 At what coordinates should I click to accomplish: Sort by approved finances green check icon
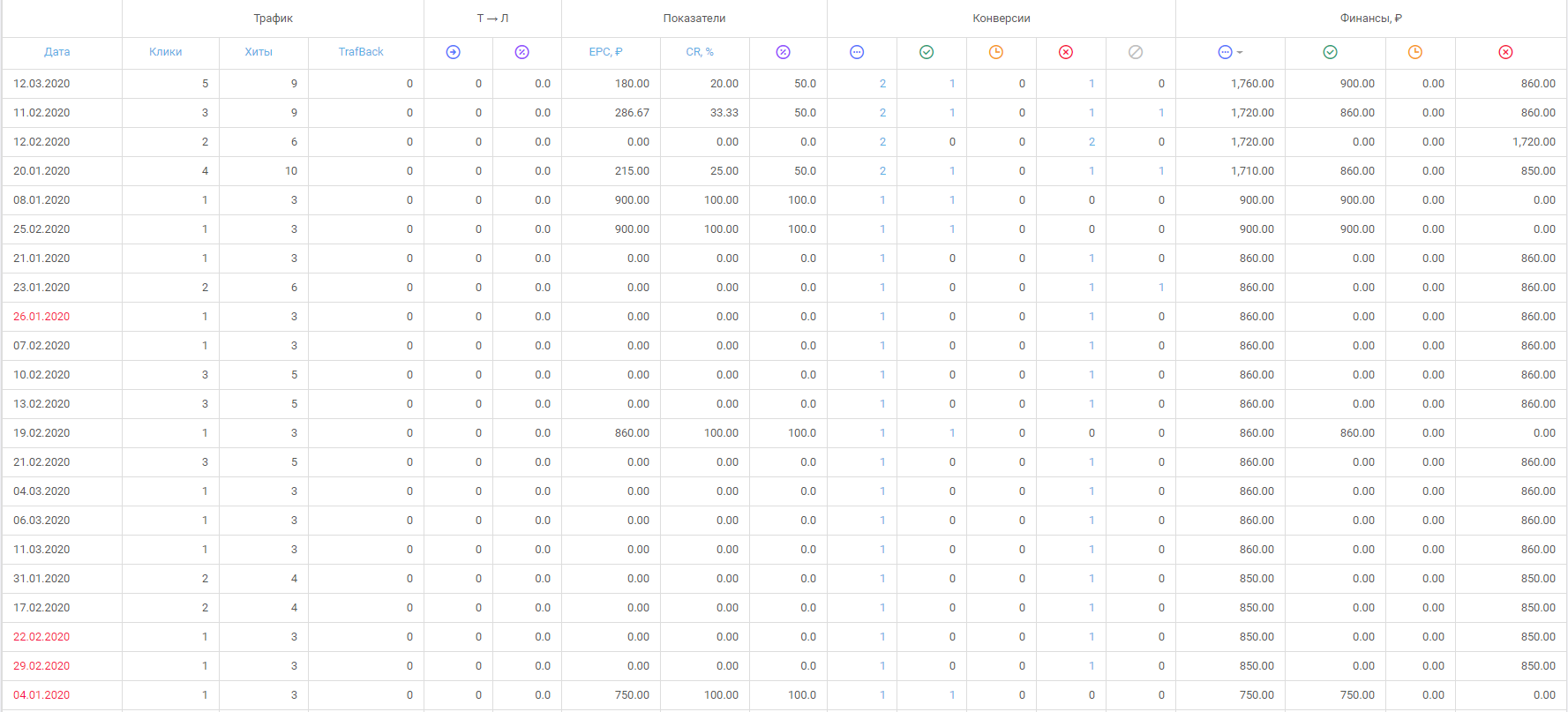tap(1331, 52)
